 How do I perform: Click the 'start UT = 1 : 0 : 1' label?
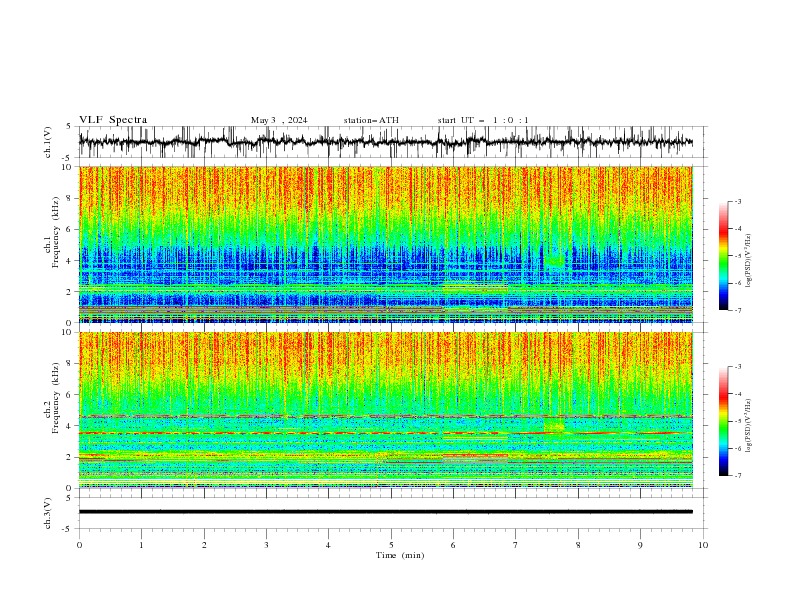[x=483, y=120]
